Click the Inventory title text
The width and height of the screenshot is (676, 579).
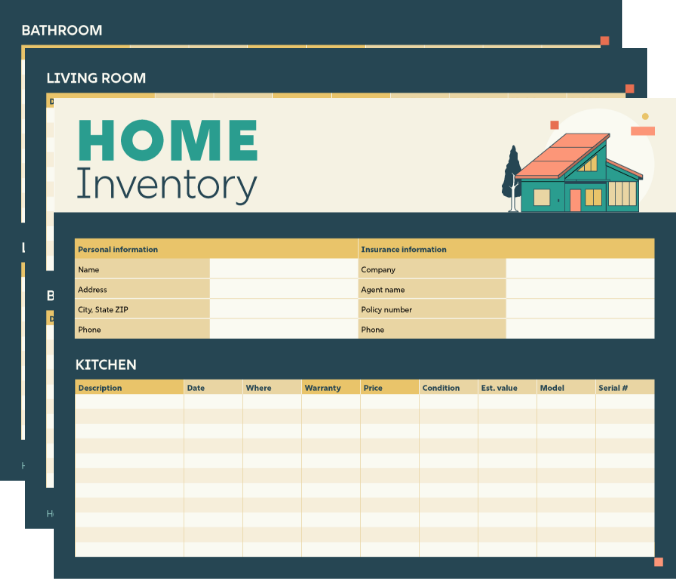click(x=167, y=186)
